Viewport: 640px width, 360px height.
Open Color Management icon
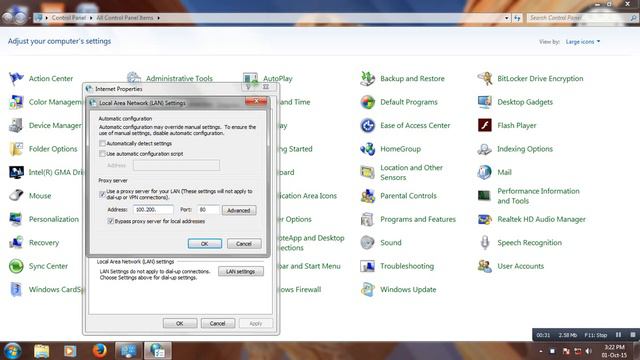pos(16,102)
